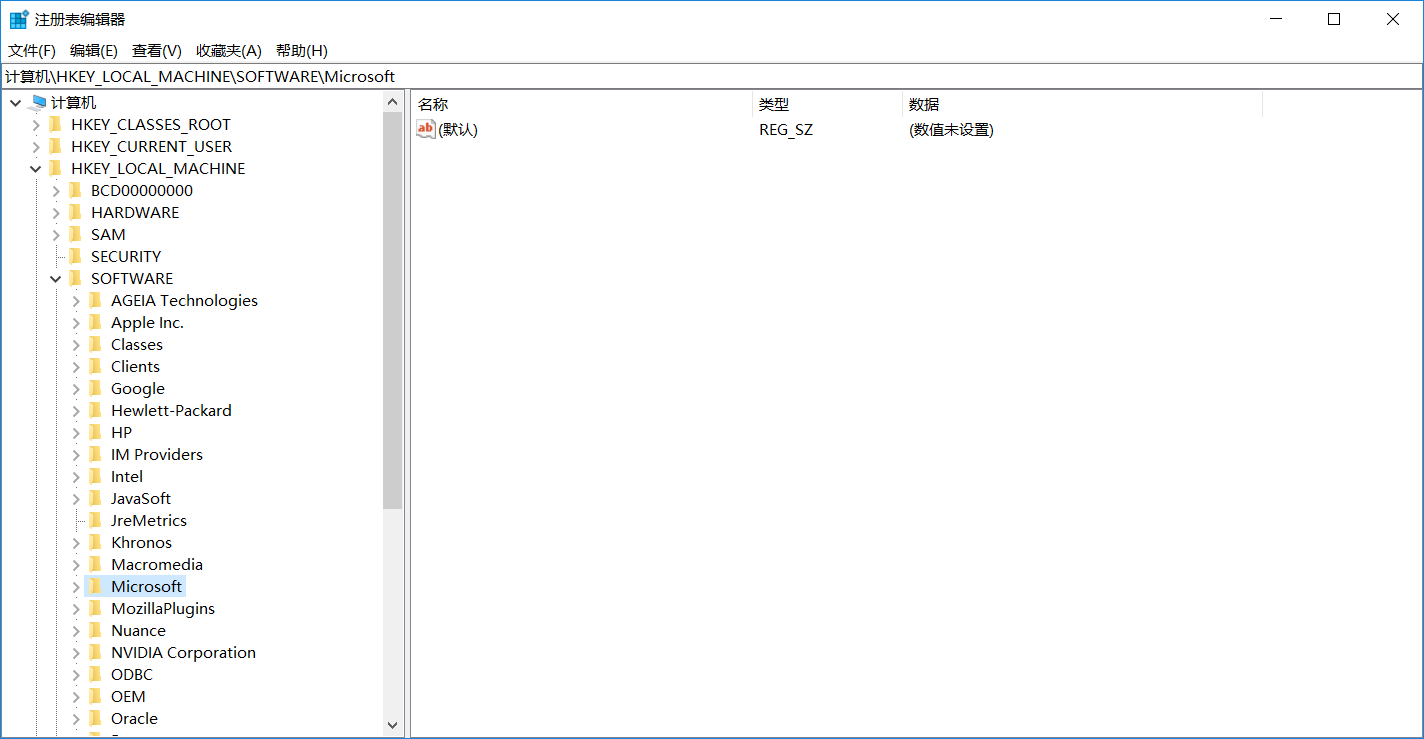Click the OEM folder icon
The image size is (1424, 739).
pos(96,696)
